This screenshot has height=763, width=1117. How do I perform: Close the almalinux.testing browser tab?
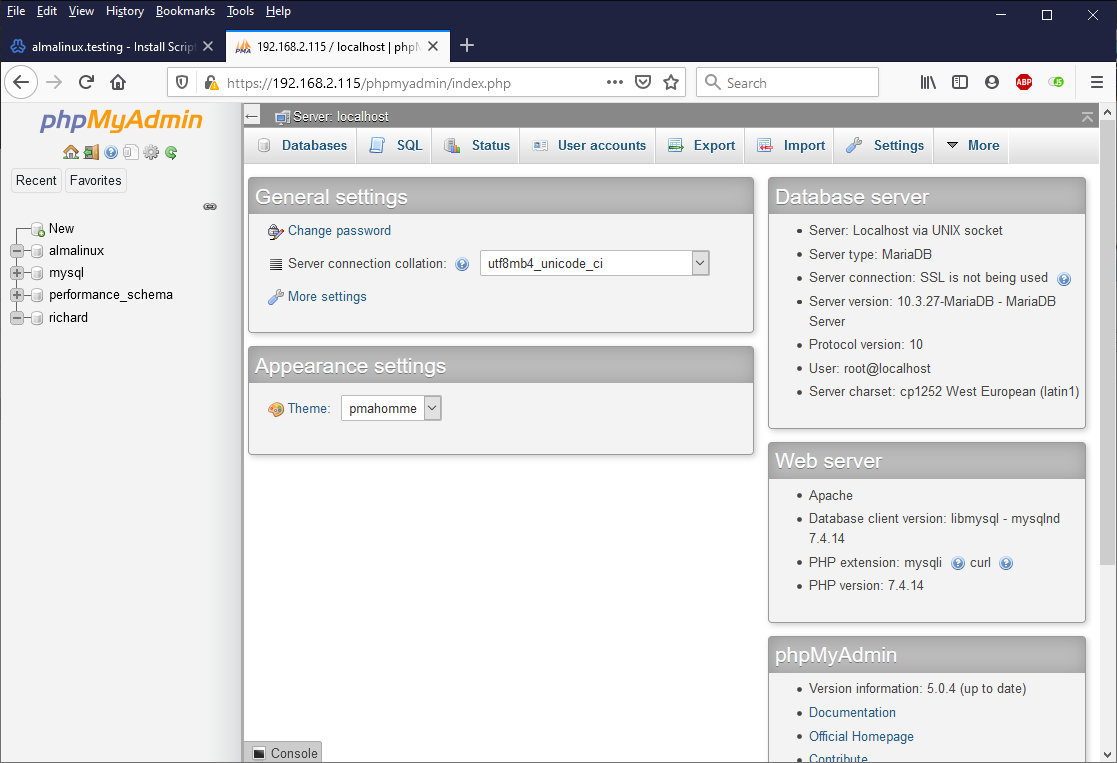click(208, 46)
